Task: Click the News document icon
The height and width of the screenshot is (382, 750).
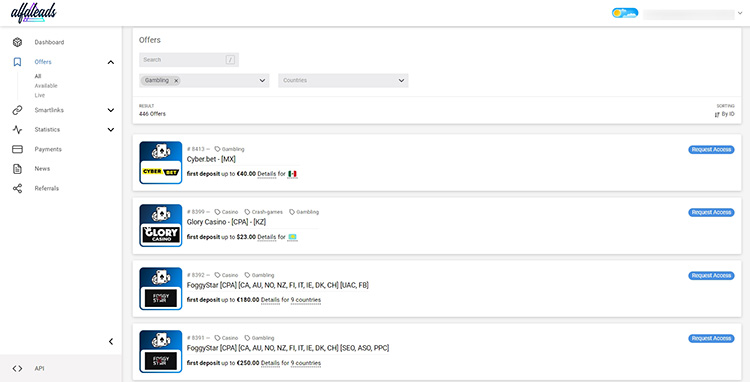Action: click(17, 169)
